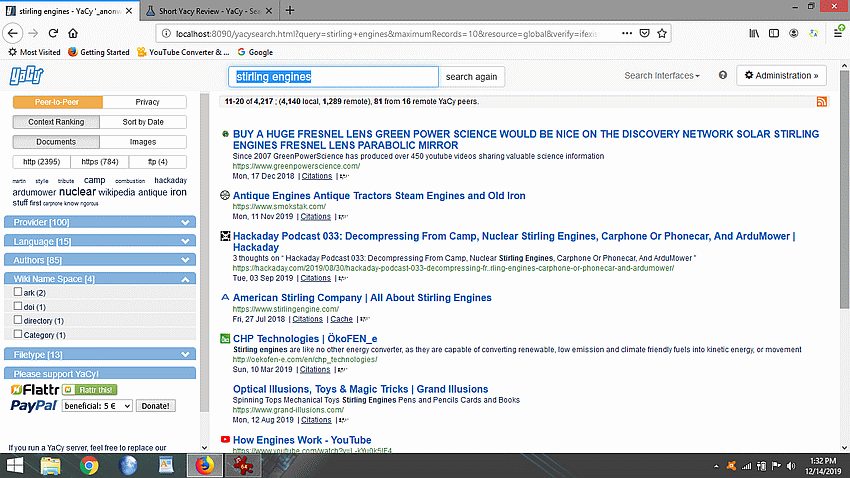This screenshot has width=850, height=478.
Task: Open the Administration menu
Action: 782,75
